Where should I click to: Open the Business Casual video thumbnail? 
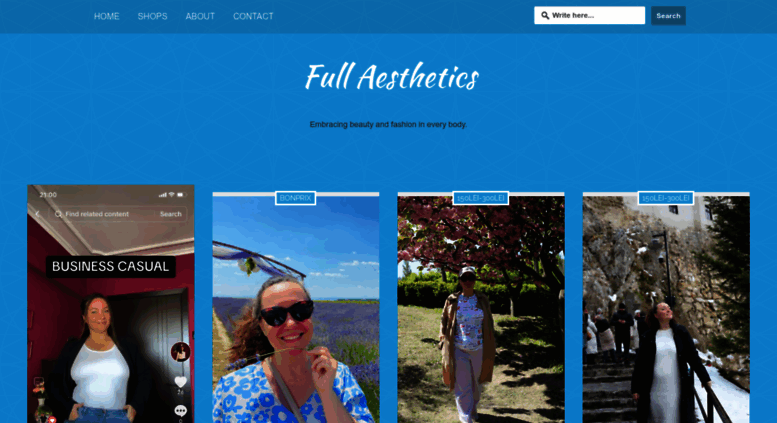[111, 304]
